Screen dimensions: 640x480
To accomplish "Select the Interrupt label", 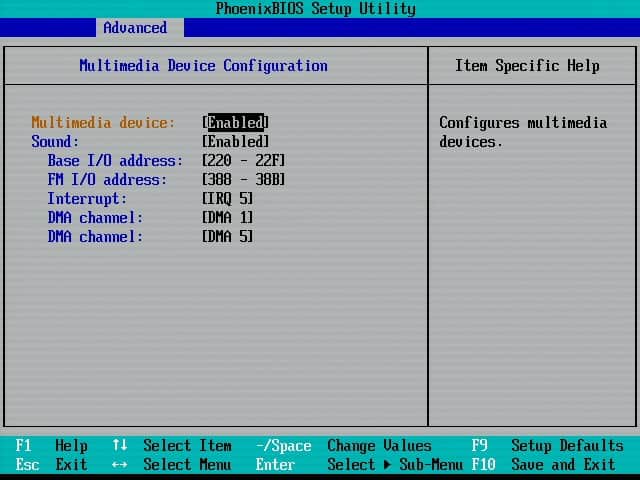I will pyautogui.click(x=87, y=199).
